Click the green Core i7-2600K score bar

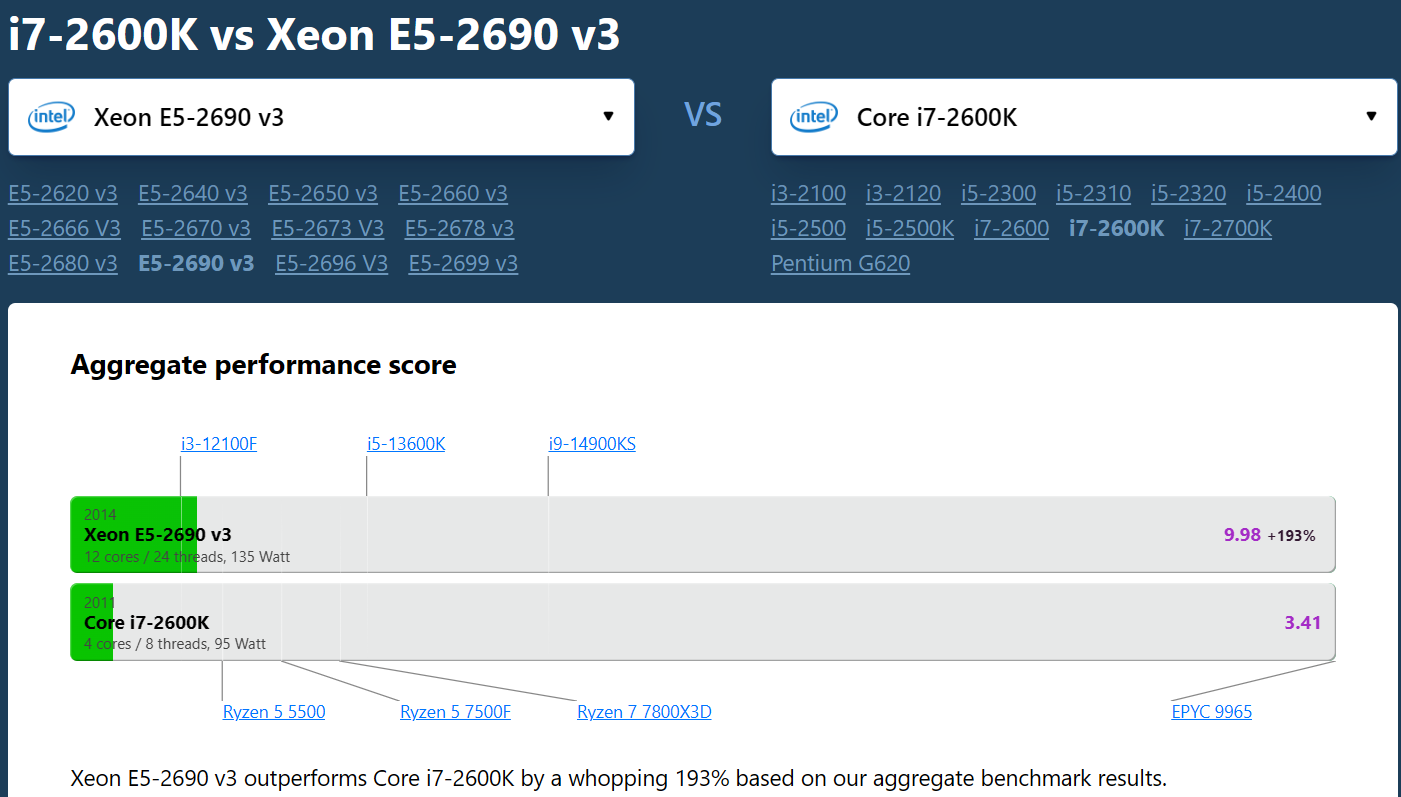(92, 622)
